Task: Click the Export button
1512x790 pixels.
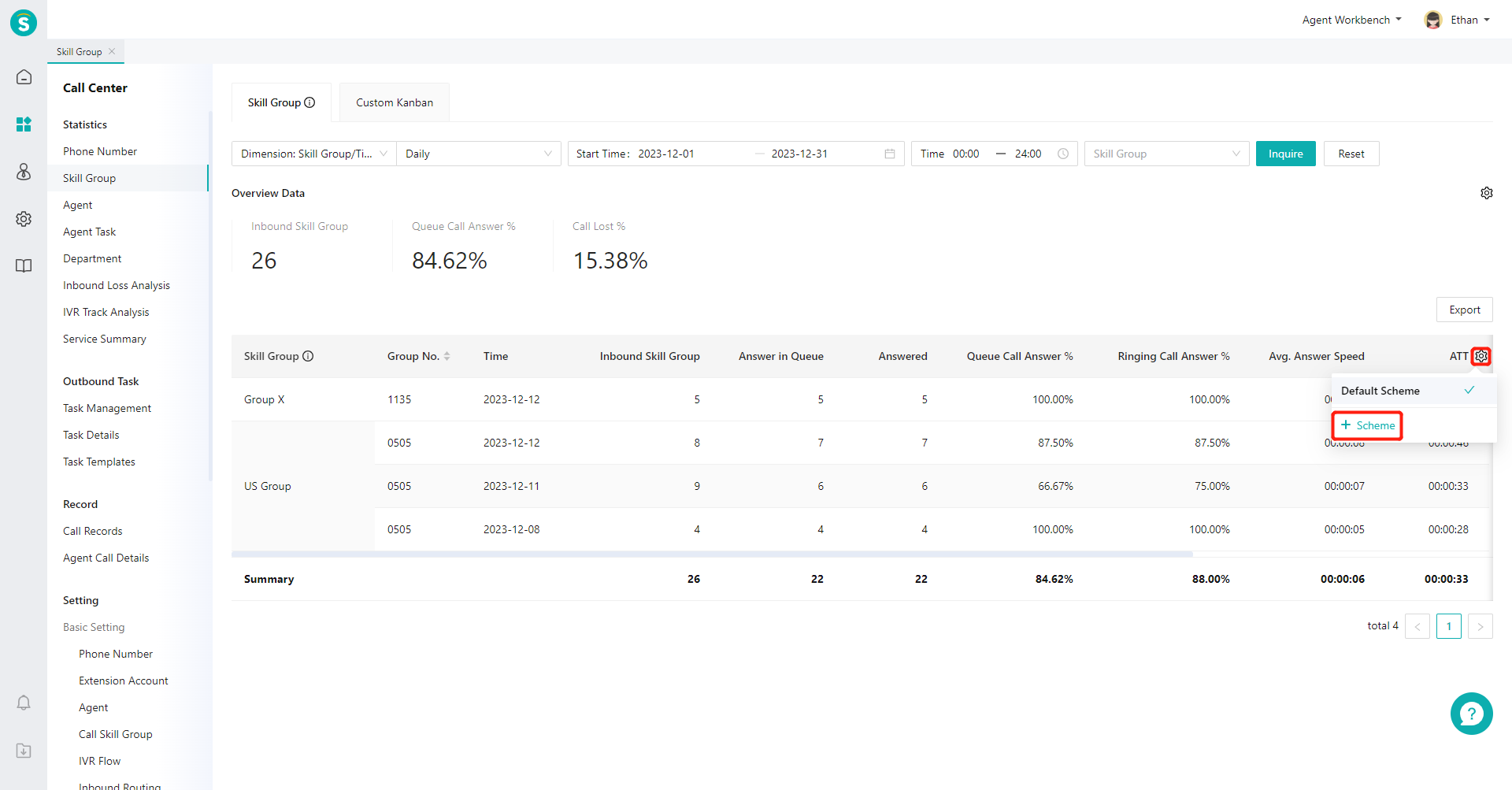Action: pyautogui.click(x=1465, y=310)
